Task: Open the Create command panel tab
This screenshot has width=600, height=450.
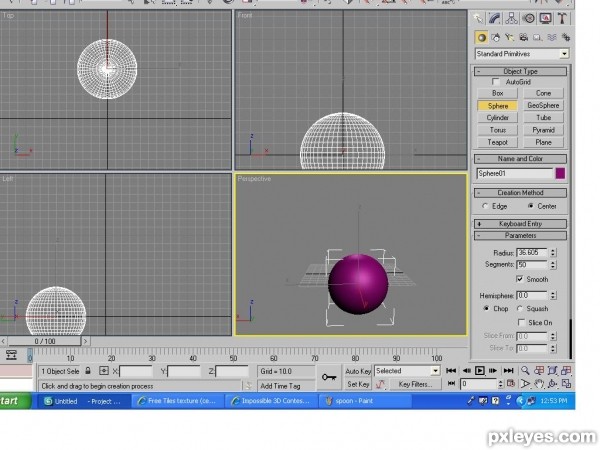Action: [478, 18]
